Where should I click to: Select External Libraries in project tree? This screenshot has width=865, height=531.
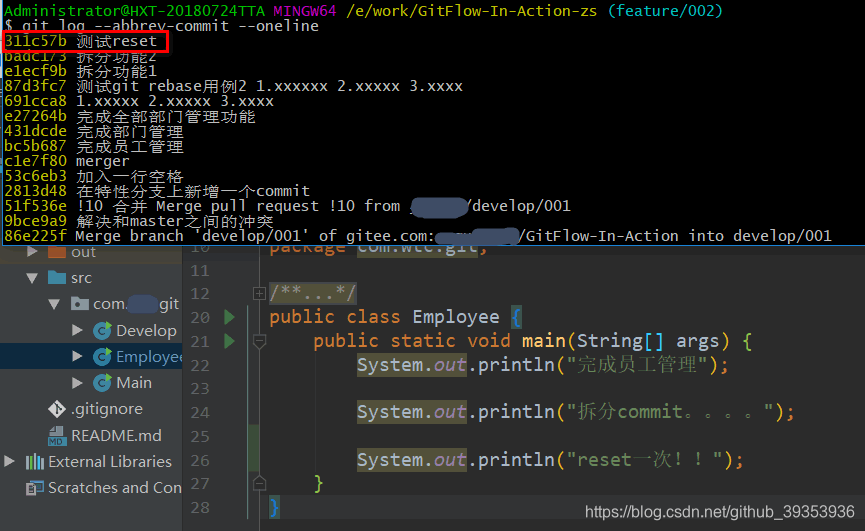click(110, 462)
